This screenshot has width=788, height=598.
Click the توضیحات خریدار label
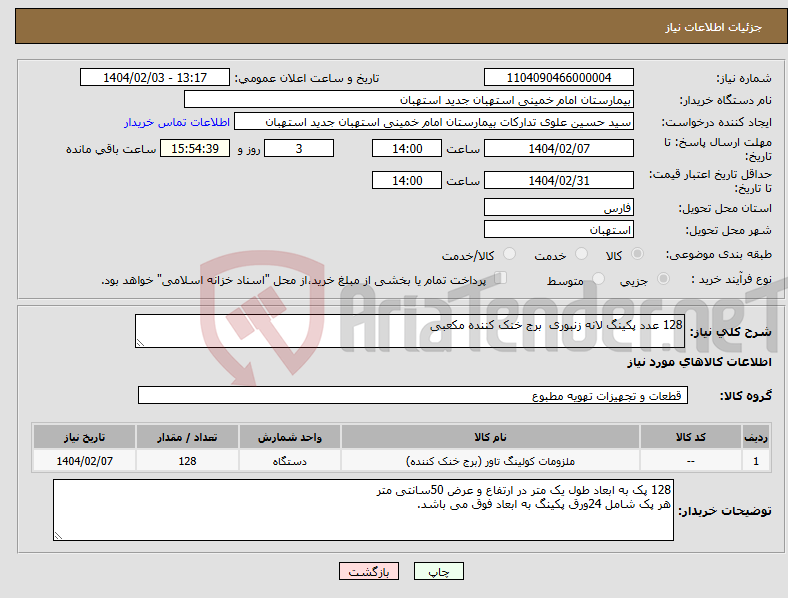pos(725,511)
